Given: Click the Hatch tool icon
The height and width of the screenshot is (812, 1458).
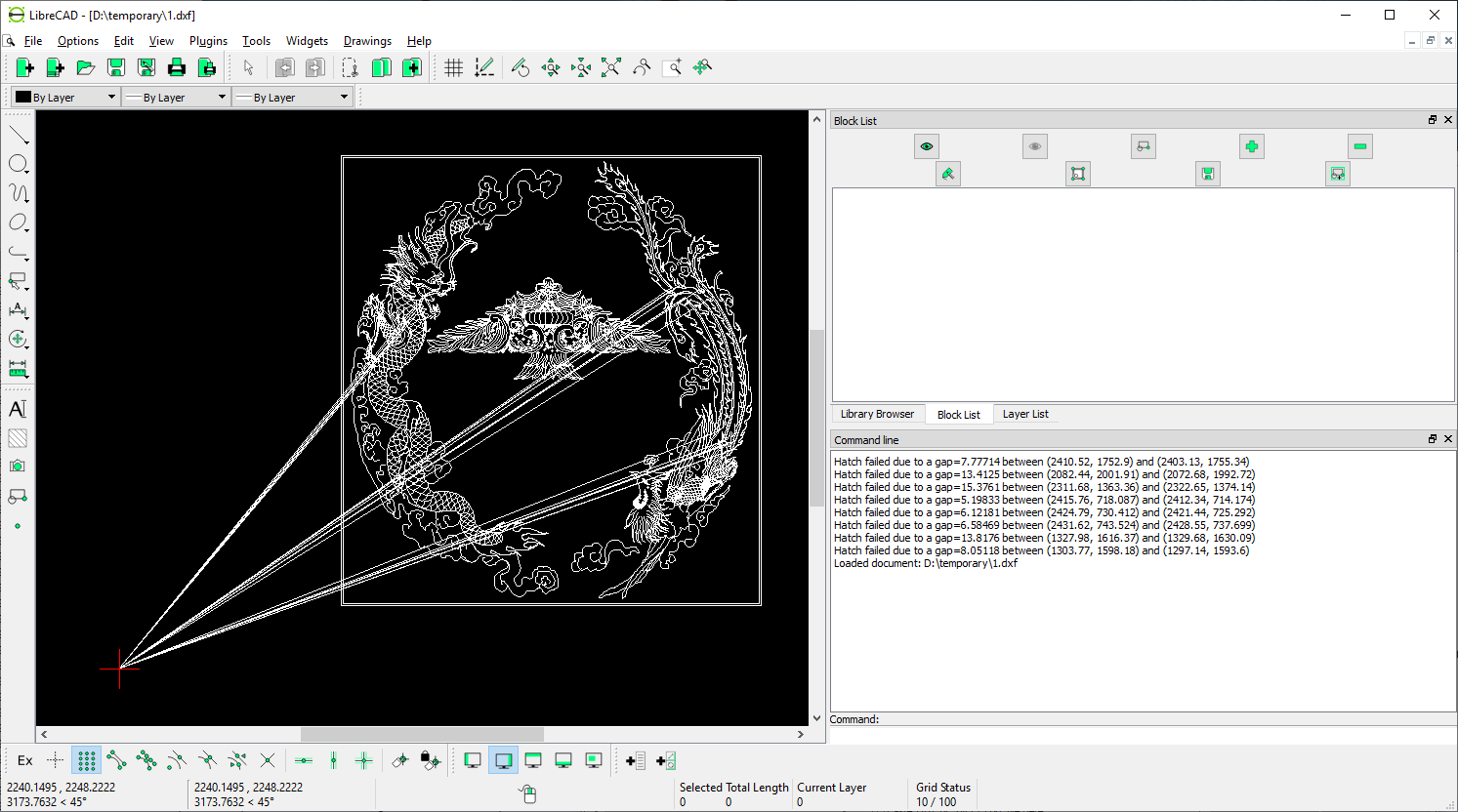Looking at the screenshot, I should click(18, 438).
